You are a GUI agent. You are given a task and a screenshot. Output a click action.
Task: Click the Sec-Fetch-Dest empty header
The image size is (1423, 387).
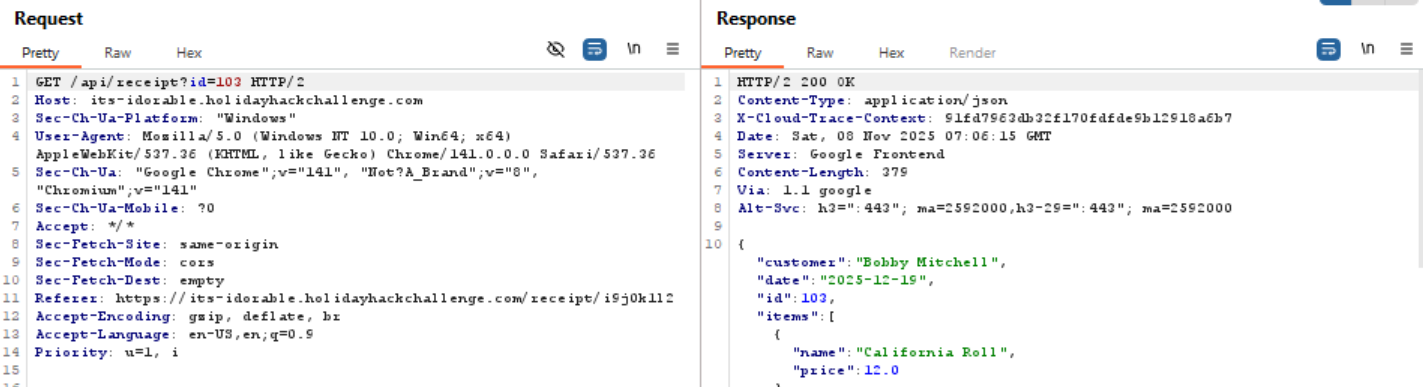point(130,280)
